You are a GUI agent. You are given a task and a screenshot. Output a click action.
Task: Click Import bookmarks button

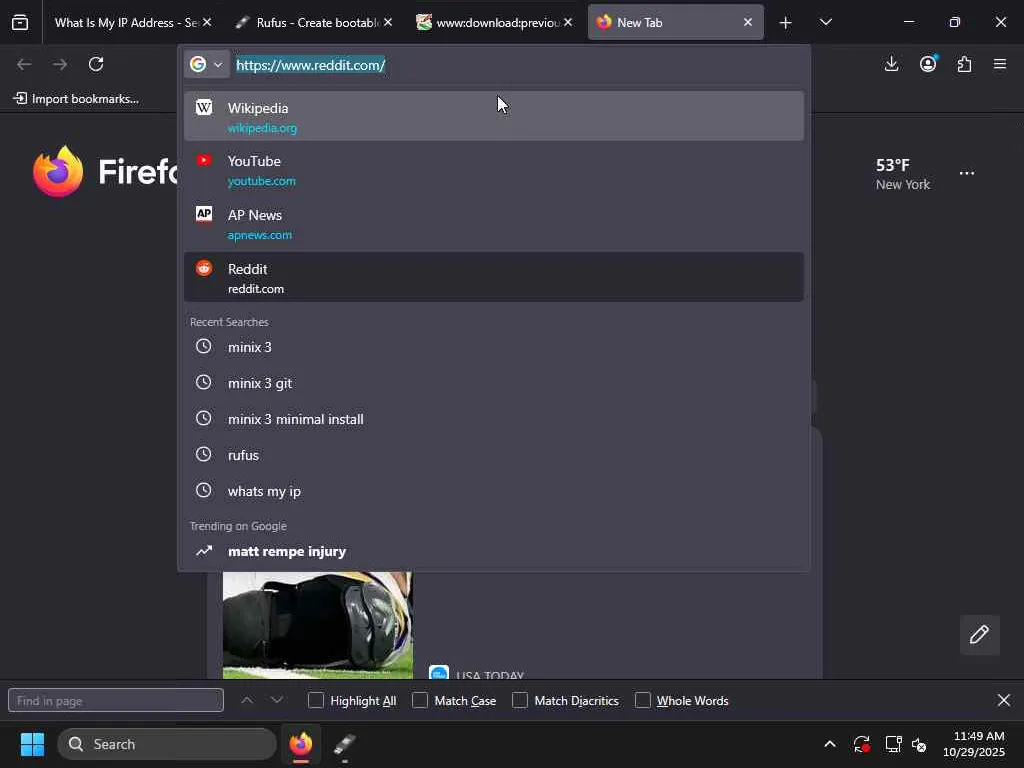(76, 99)
